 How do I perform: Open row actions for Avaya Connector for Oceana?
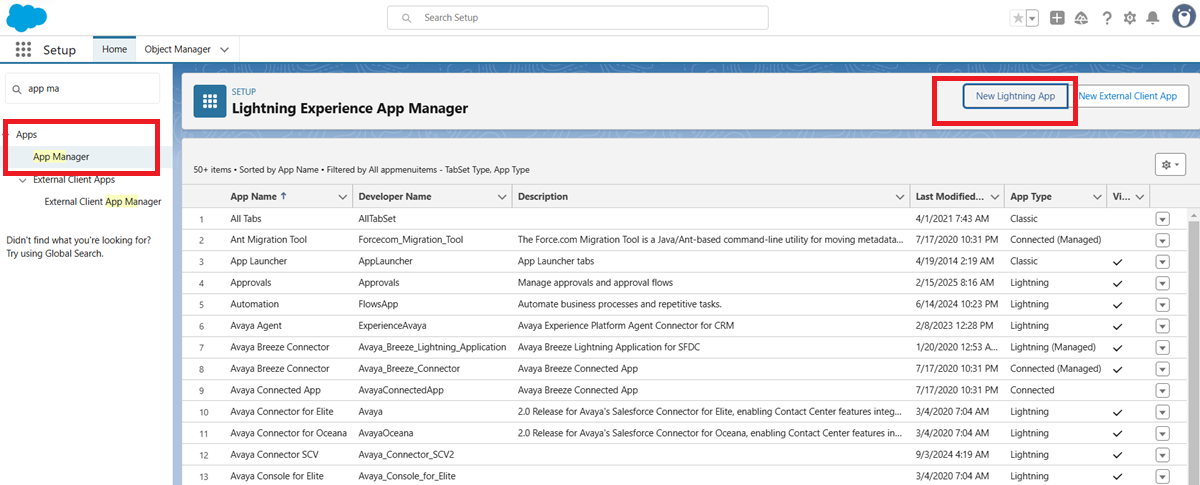pos(1162,433)
